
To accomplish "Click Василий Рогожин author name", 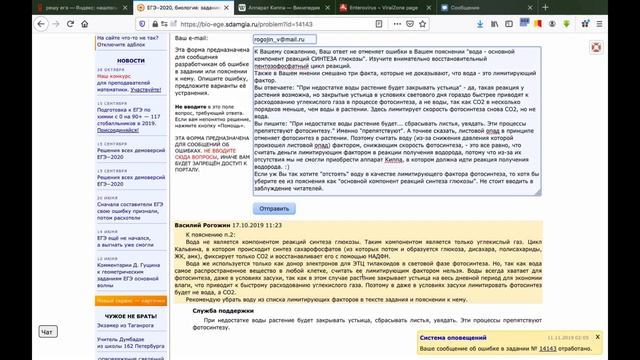I will [x=202, y=225].
